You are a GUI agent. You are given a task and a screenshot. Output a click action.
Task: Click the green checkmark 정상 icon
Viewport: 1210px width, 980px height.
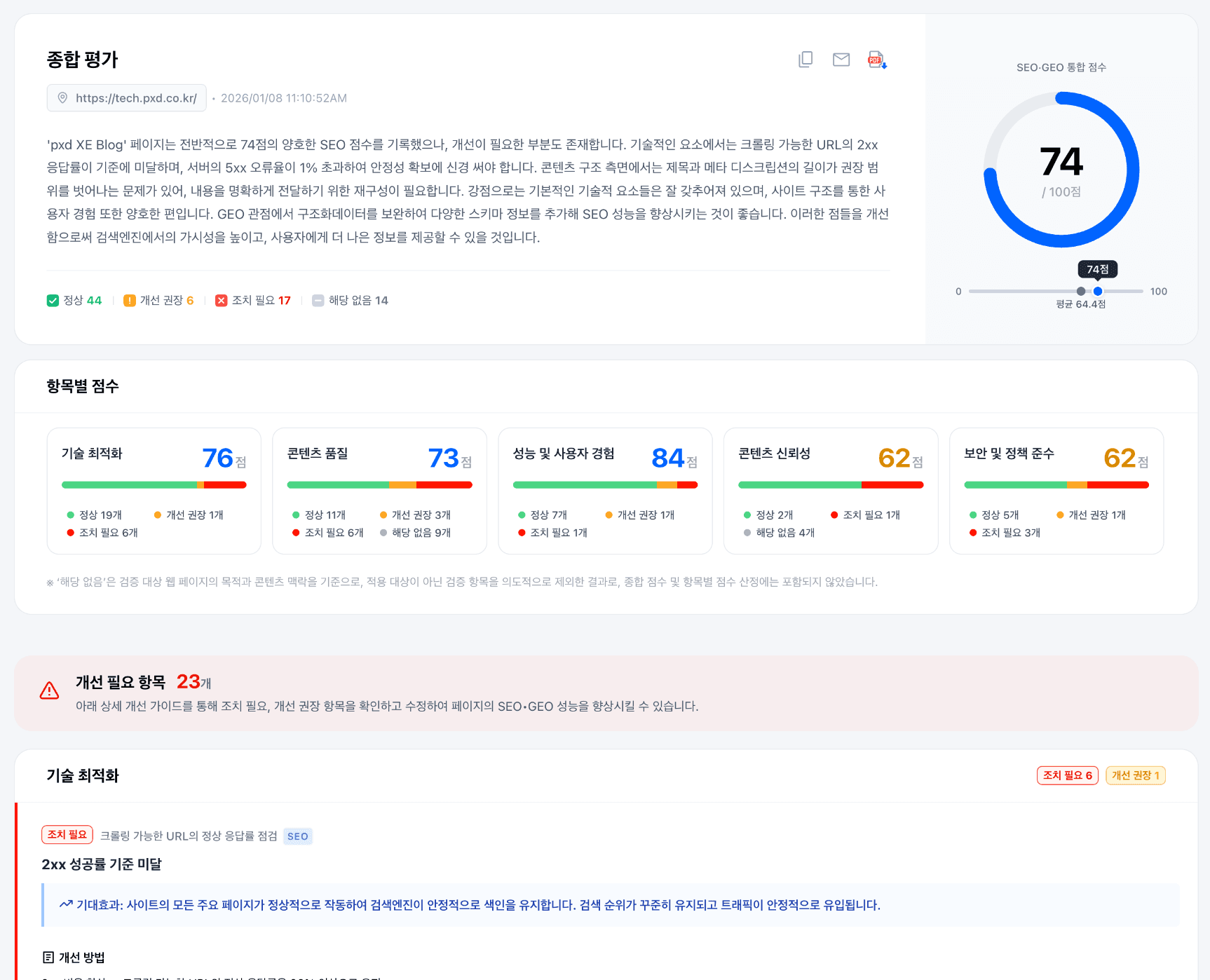[53, 301]
